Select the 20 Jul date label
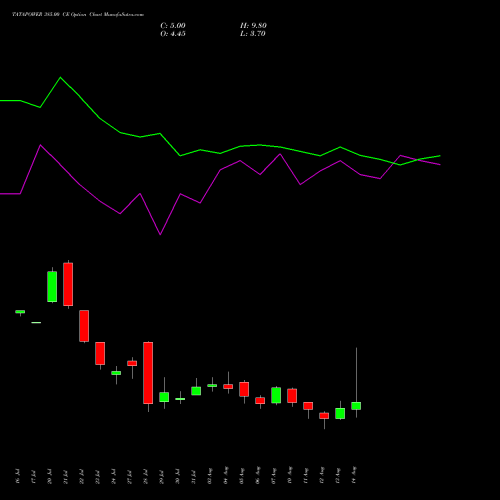The height and width of the screenshot is (500, 500). click(x=50, y=476)
